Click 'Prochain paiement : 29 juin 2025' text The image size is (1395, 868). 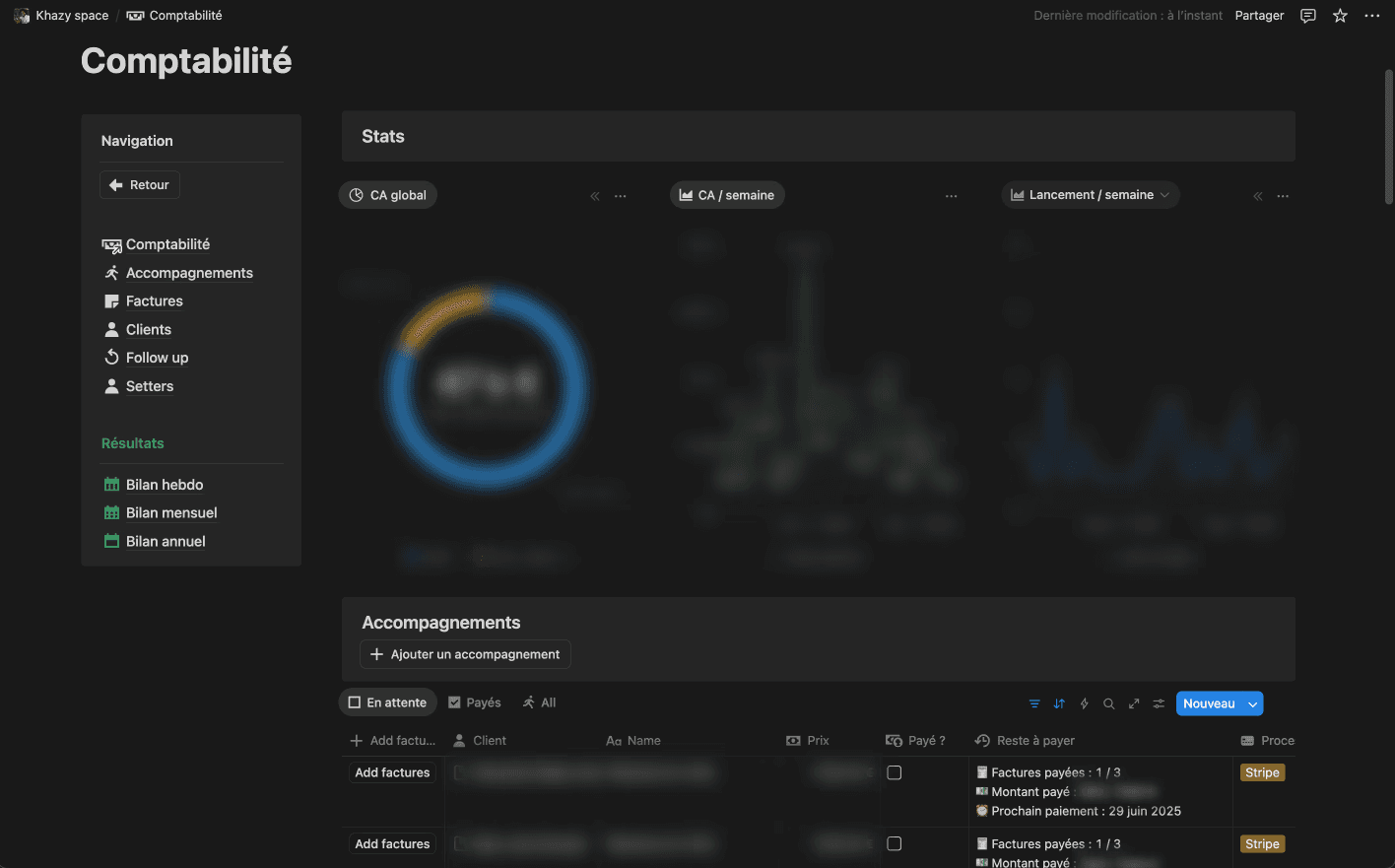tap(1086, 811)
